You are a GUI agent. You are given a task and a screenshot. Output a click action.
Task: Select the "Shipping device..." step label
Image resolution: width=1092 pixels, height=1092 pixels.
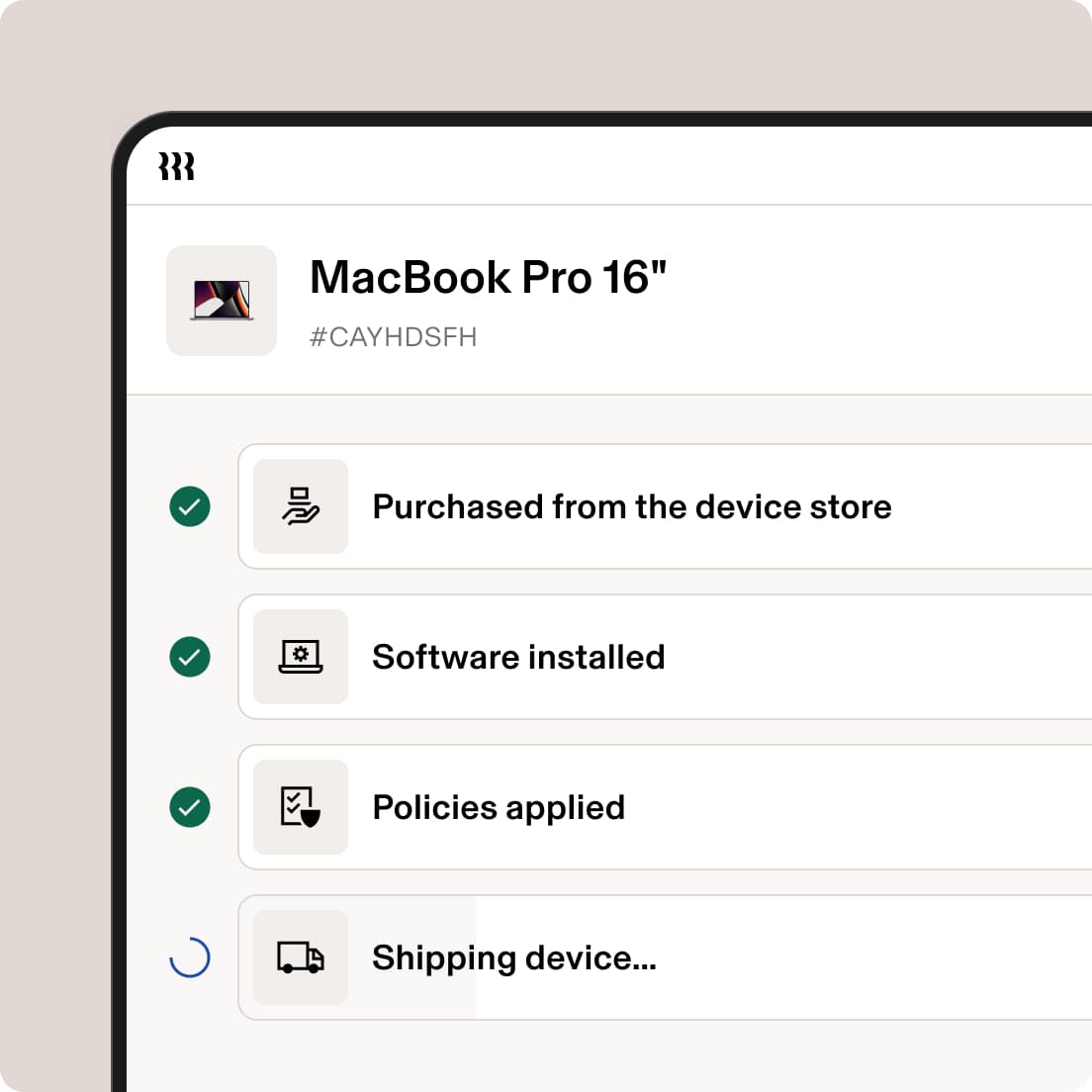pos(514,958)
